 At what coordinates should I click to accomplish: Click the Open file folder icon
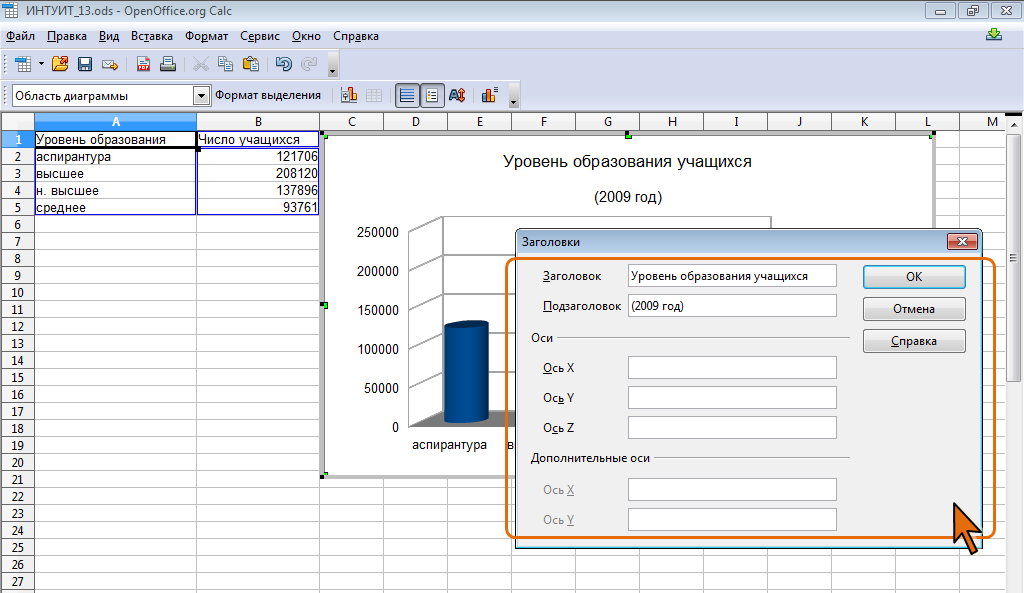point(60,64)
